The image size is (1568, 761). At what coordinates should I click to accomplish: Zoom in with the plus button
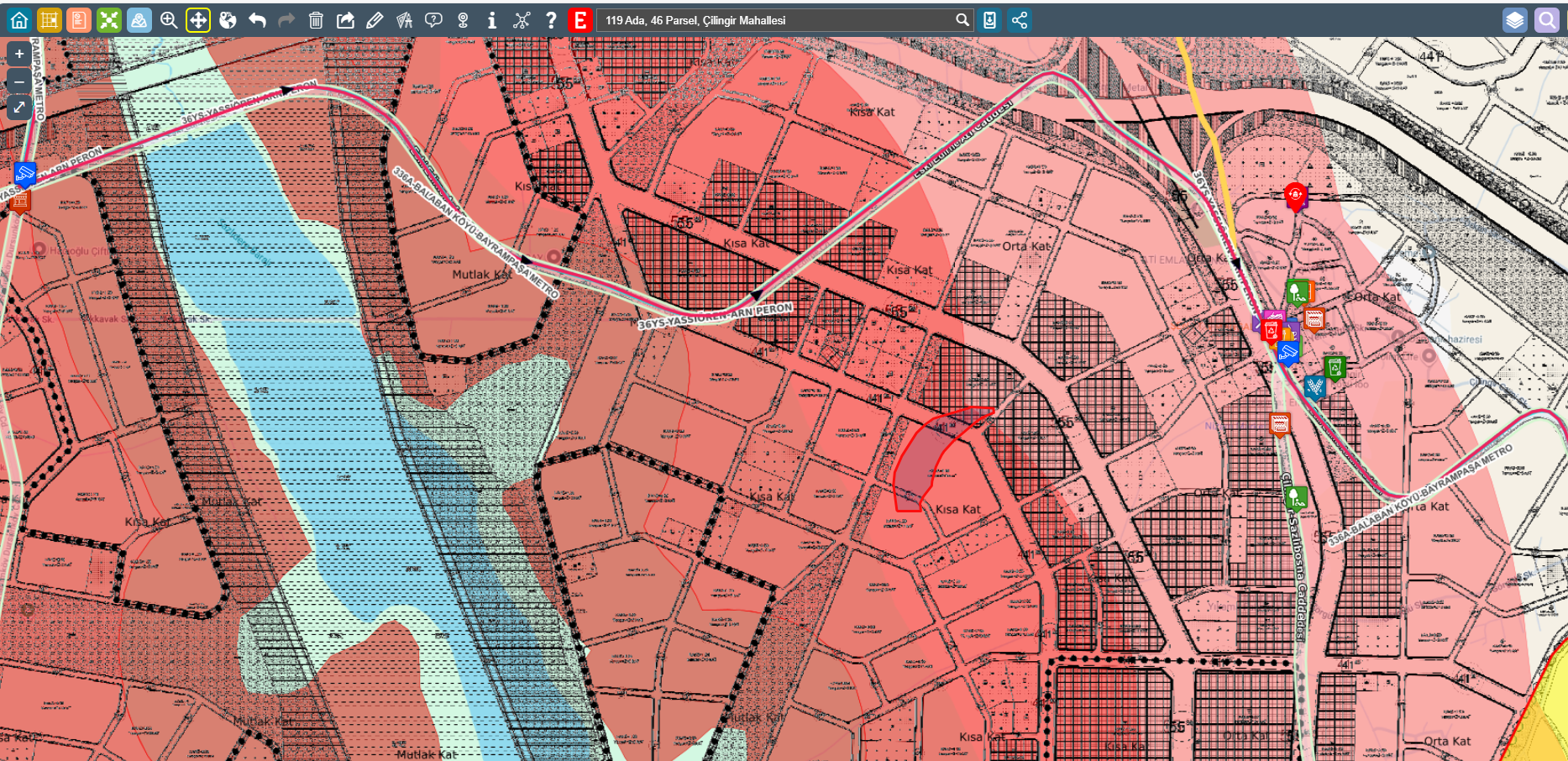click(x=19, y=54)
